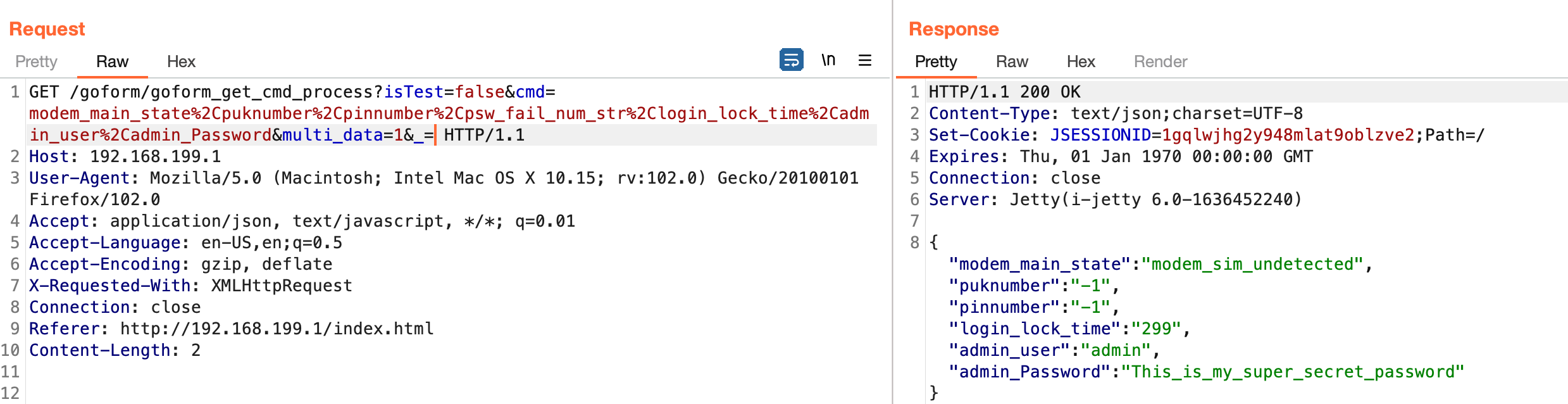Click the multi_data=1 parameter in request
The width and height of the screenshot is (1568, 404).
[x=342, y=135]
